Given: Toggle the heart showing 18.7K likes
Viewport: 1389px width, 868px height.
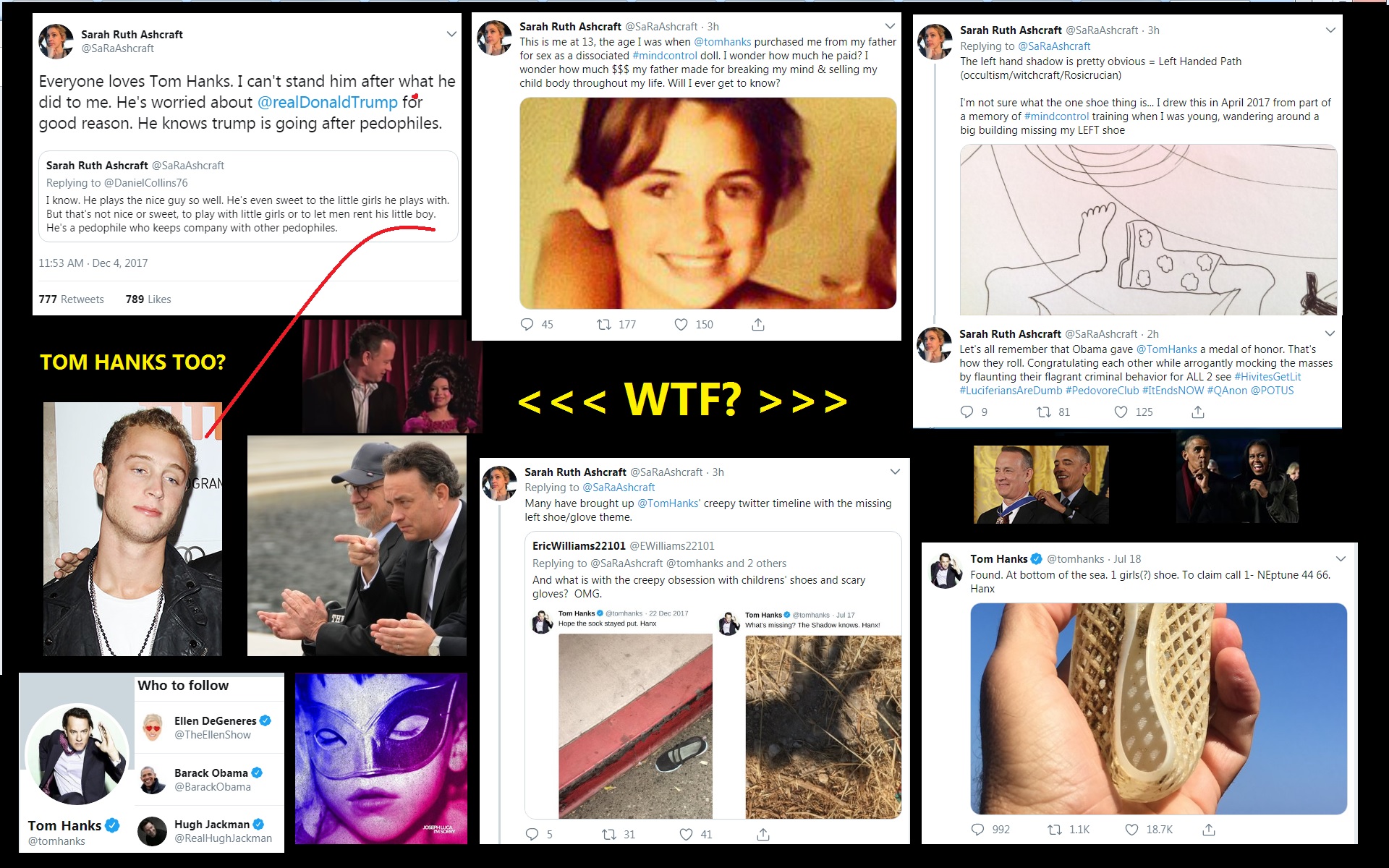Looking at the screenshot, I should (1131, 830).
